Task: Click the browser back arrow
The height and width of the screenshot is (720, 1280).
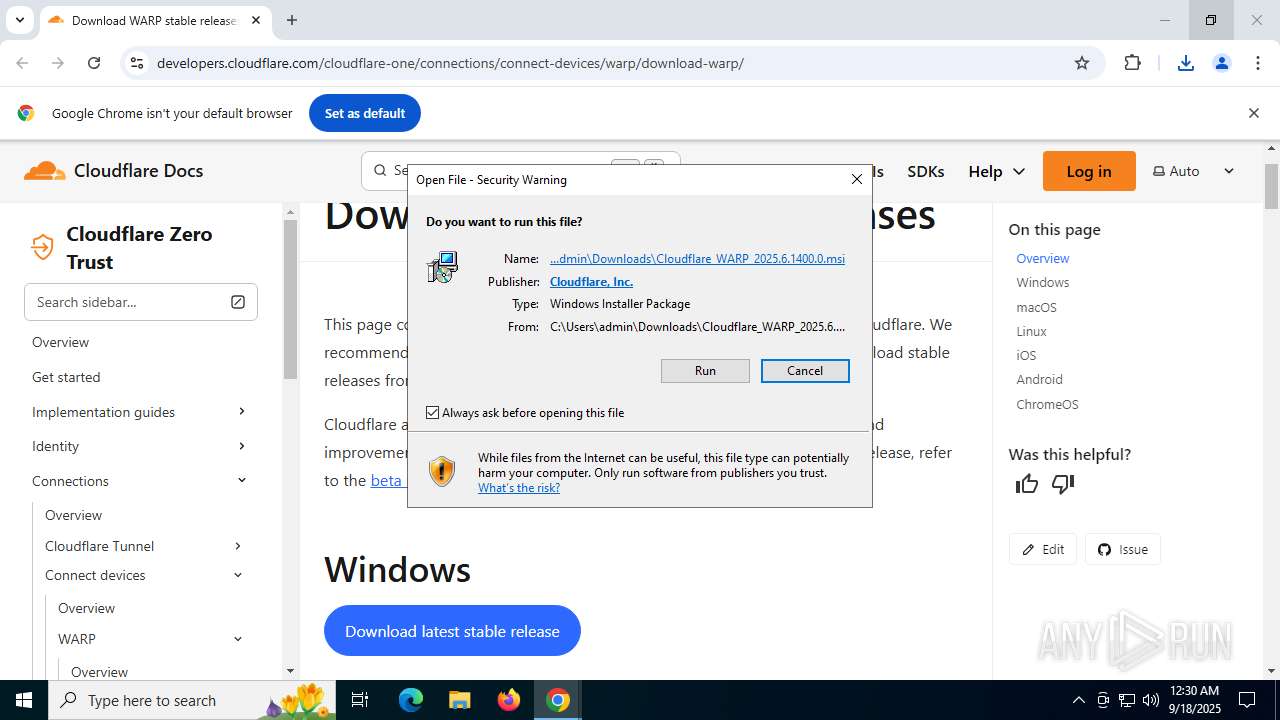Action: coord(22,63)
